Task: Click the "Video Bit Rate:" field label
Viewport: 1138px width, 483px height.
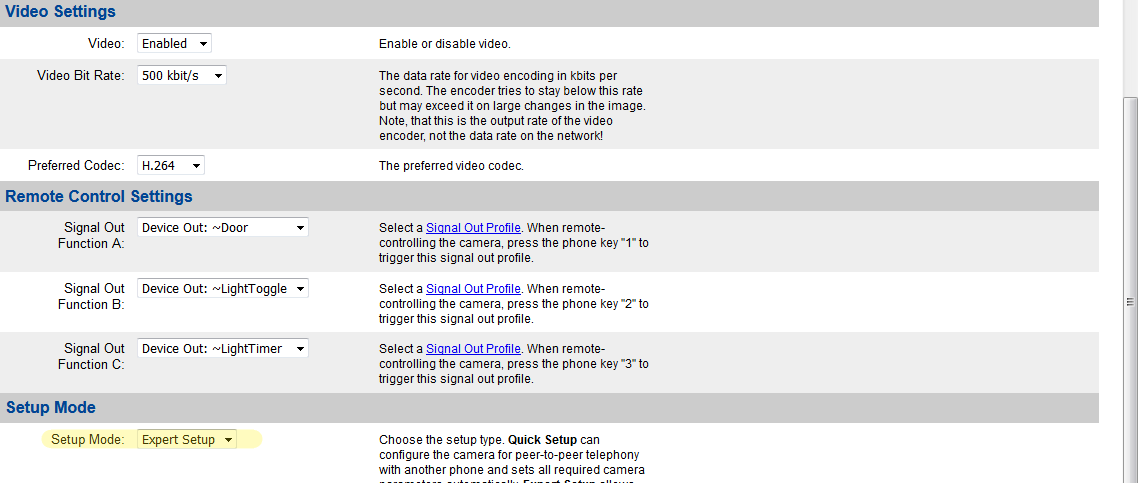Action: 81,75
